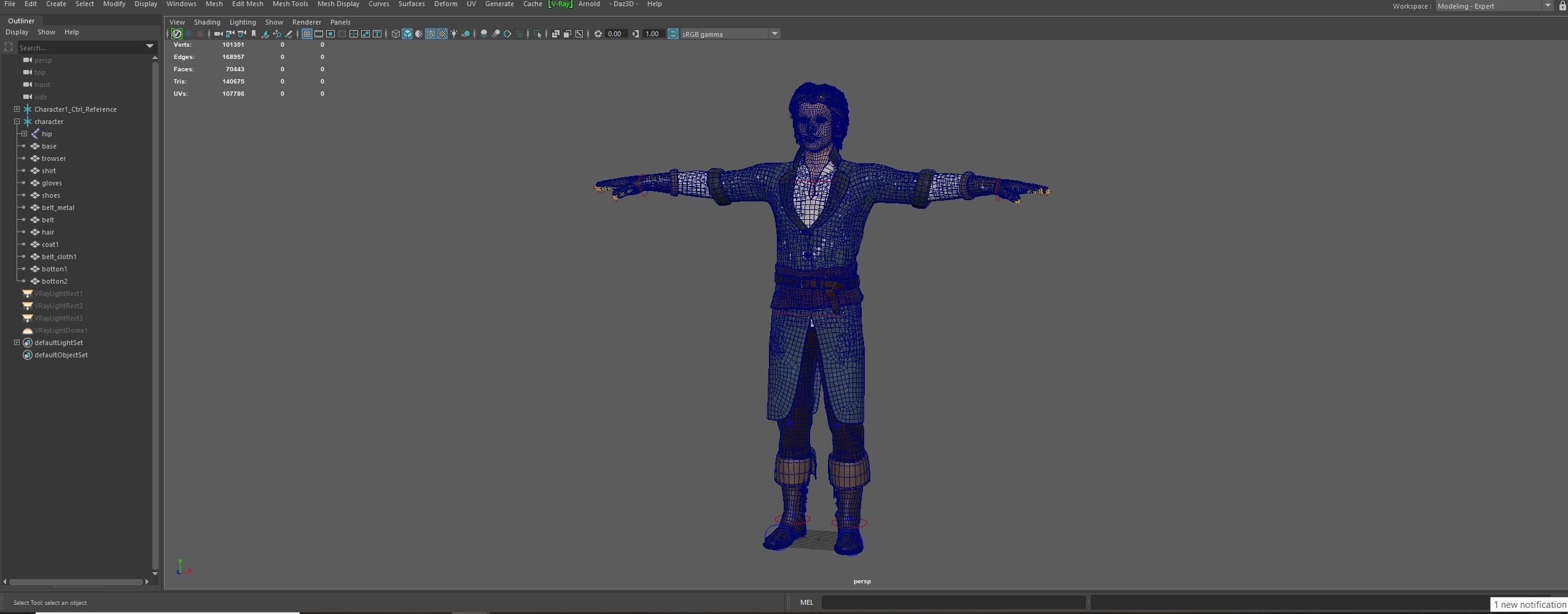Image resolution: width=1568 pixels, height=614 pixels.
Task: Switch viewport to Smooth Shade All
Action: point(407,34)
